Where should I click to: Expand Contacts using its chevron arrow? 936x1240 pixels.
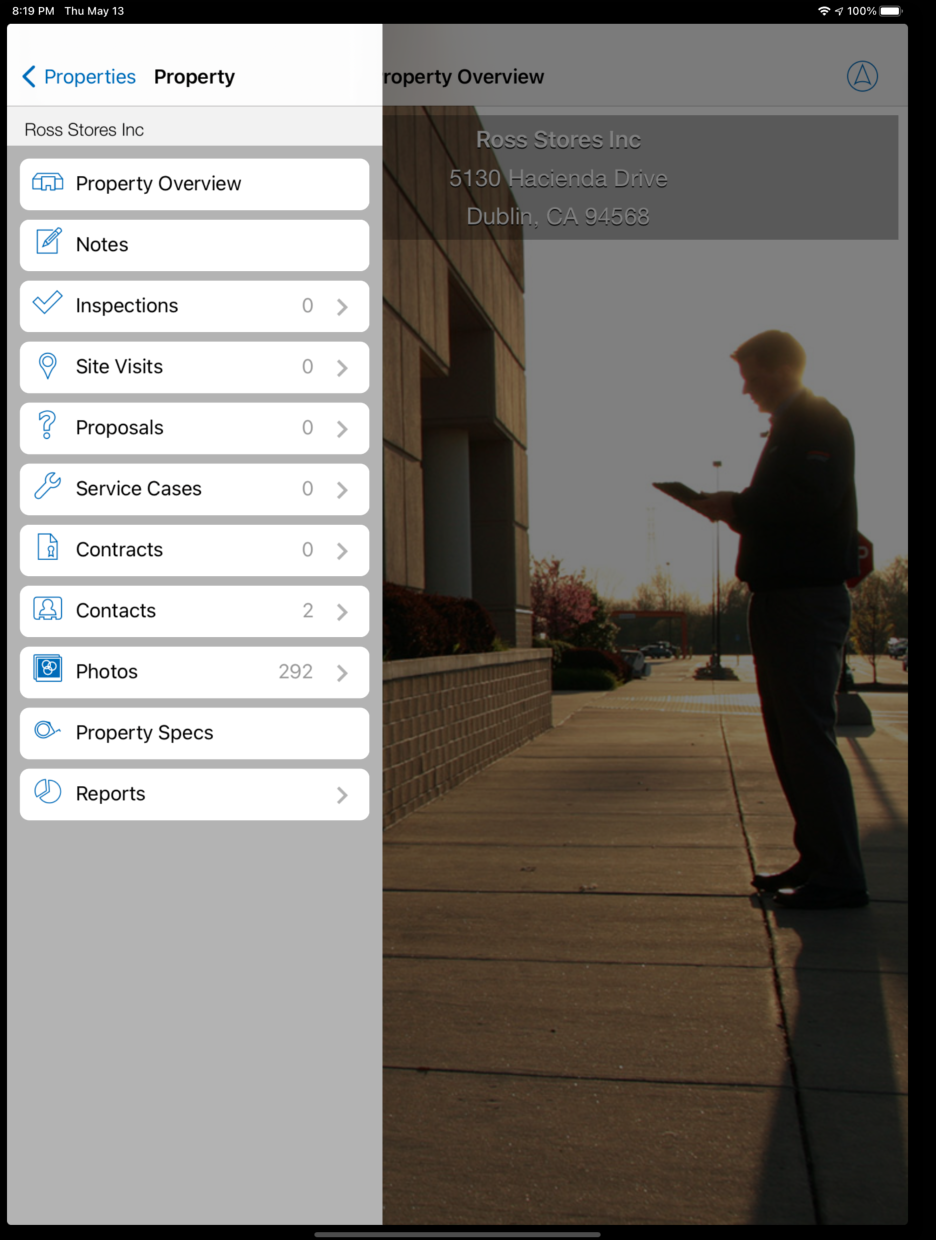click(342, 612)
